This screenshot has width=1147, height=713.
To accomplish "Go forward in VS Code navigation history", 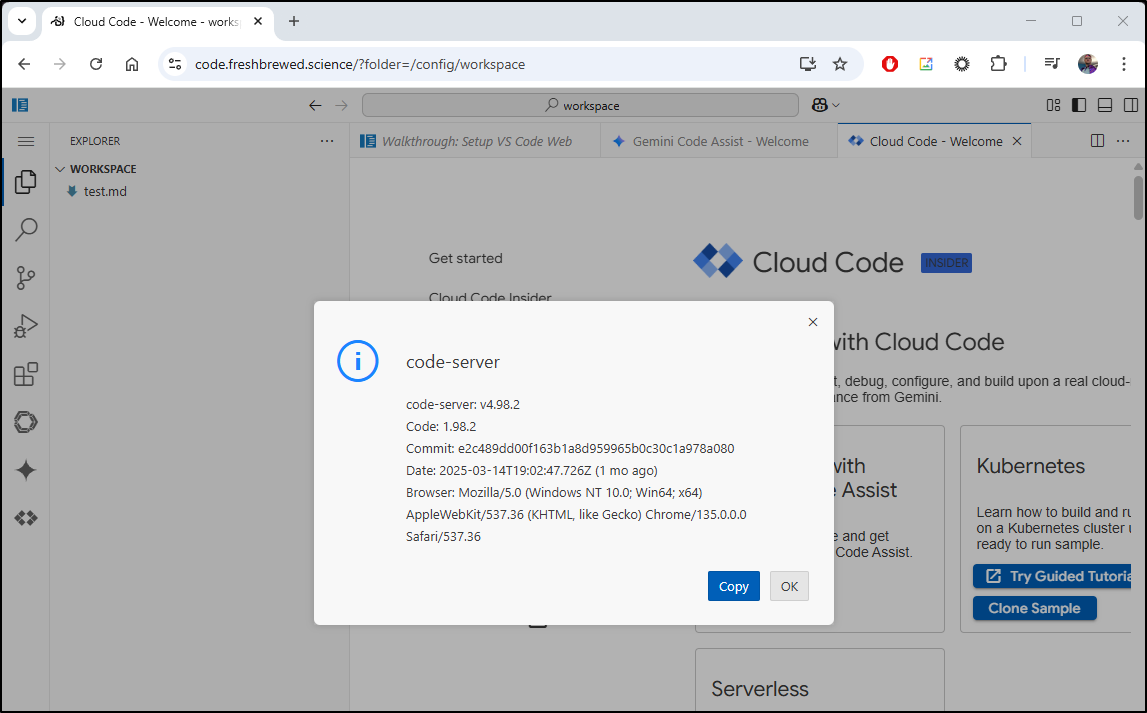I will tap(342, 105).
